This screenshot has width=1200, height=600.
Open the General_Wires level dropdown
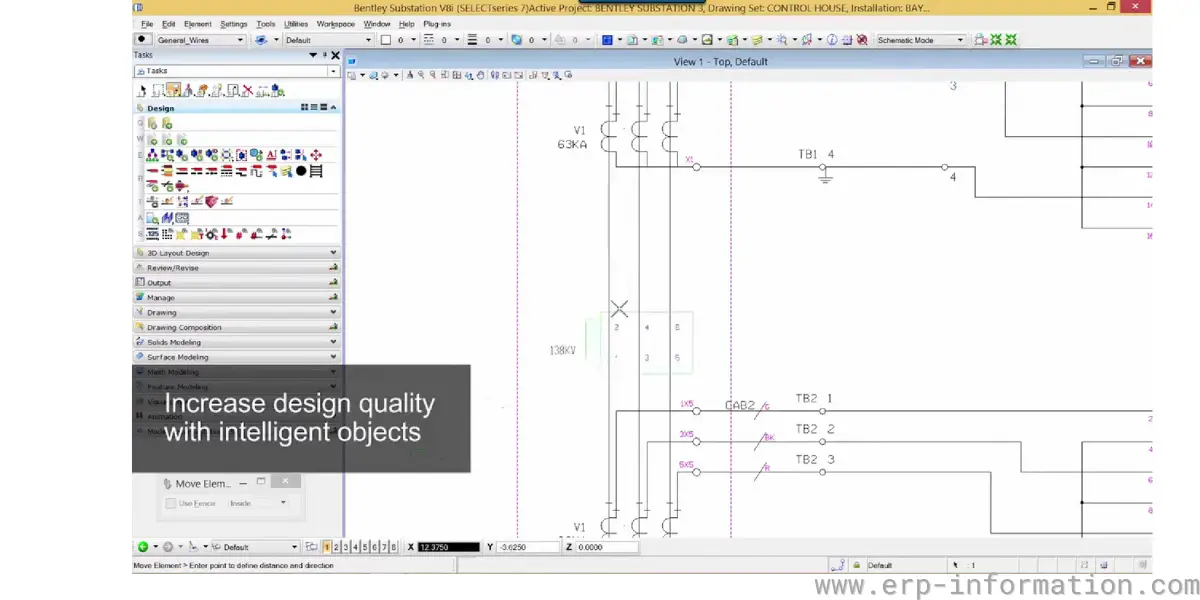click(241, 40)
